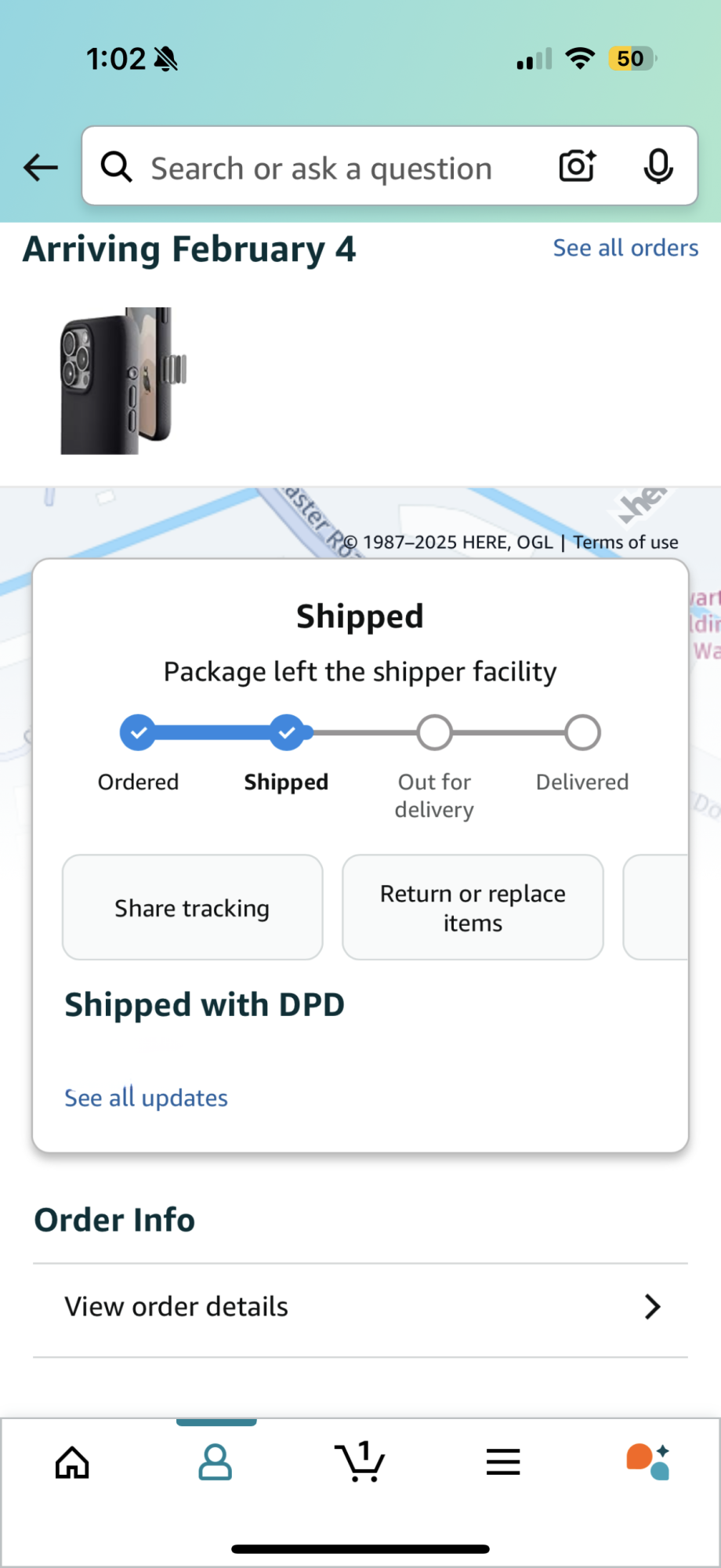Tap the Share tracking button
This screenshot has height=1568, width=721.
[192, 908]
